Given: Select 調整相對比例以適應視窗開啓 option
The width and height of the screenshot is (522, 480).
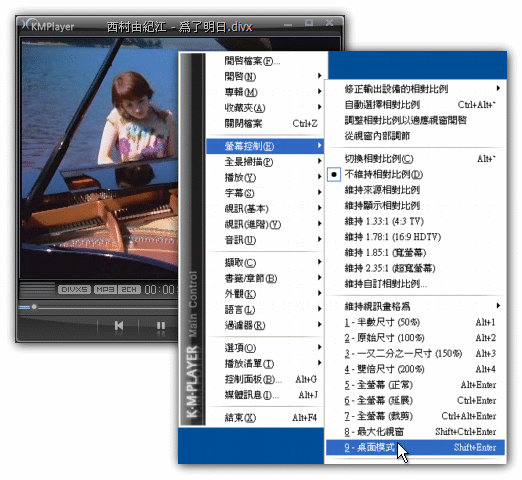Looking at the screenshot, I should (x=415, y=120).
